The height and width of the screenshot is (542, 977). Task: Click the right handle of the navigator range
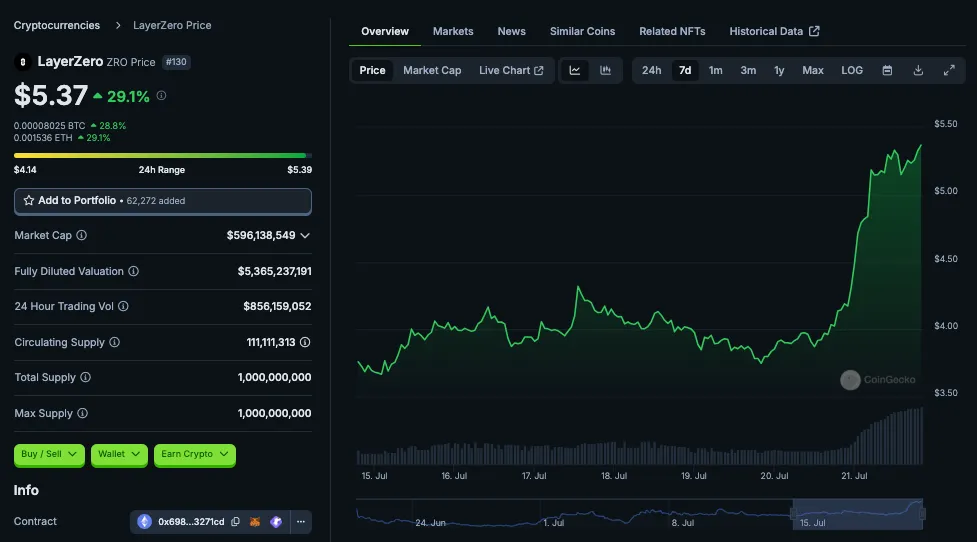(922, 514)
